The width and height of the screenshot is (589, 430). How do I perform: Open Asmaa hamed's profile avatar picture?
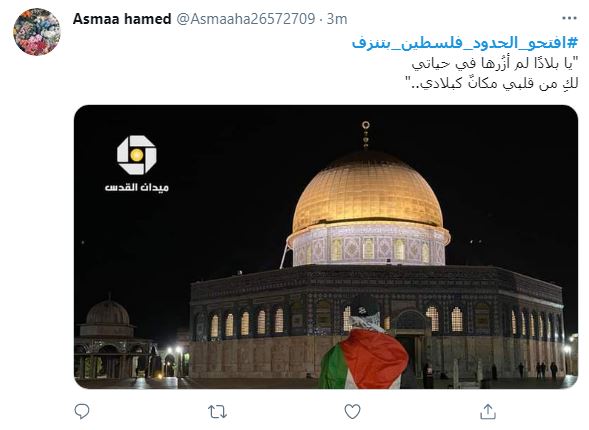pos(37,32)
